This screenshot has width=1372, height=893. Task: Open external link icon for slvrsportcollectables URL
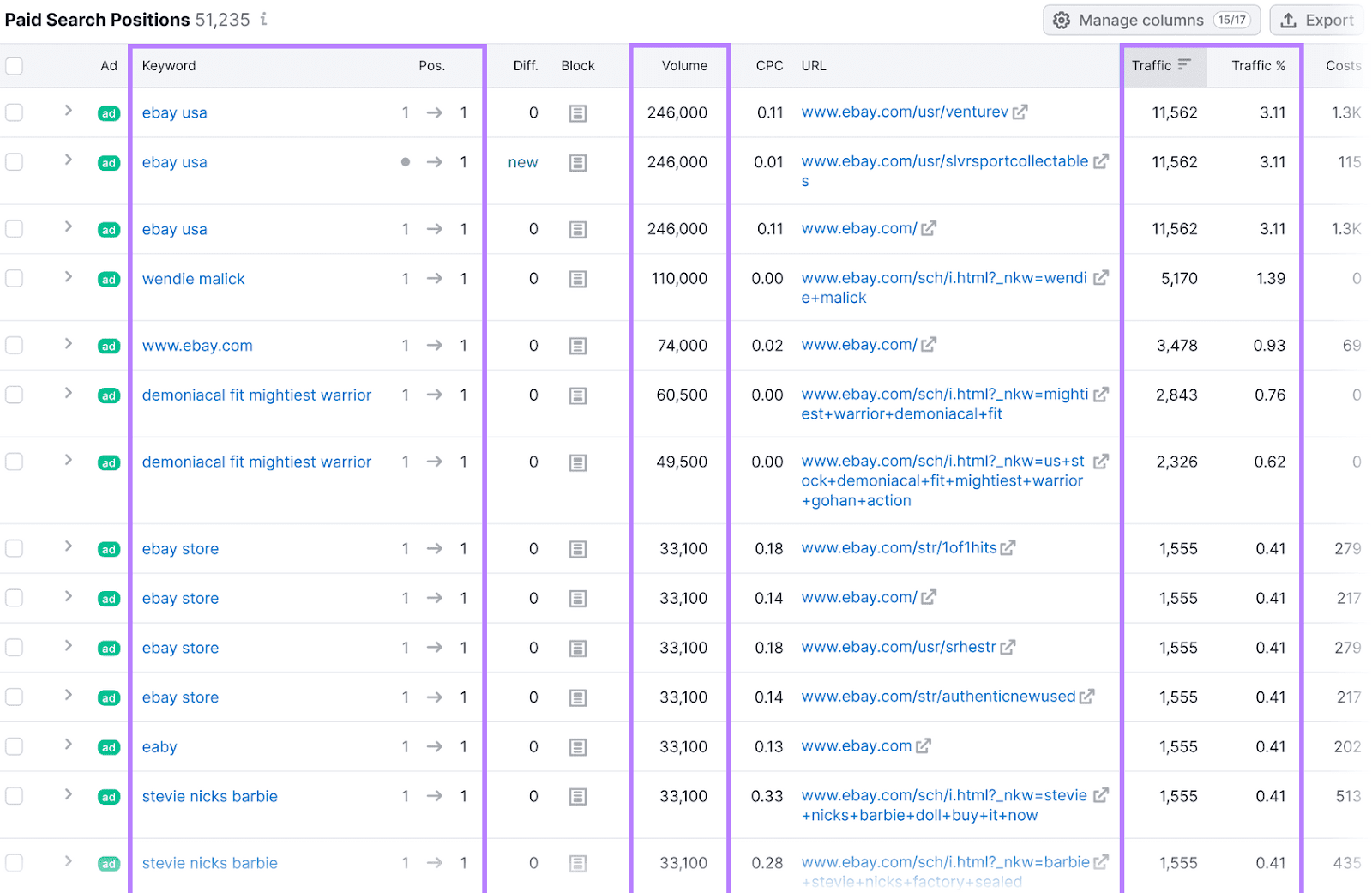1101,161
